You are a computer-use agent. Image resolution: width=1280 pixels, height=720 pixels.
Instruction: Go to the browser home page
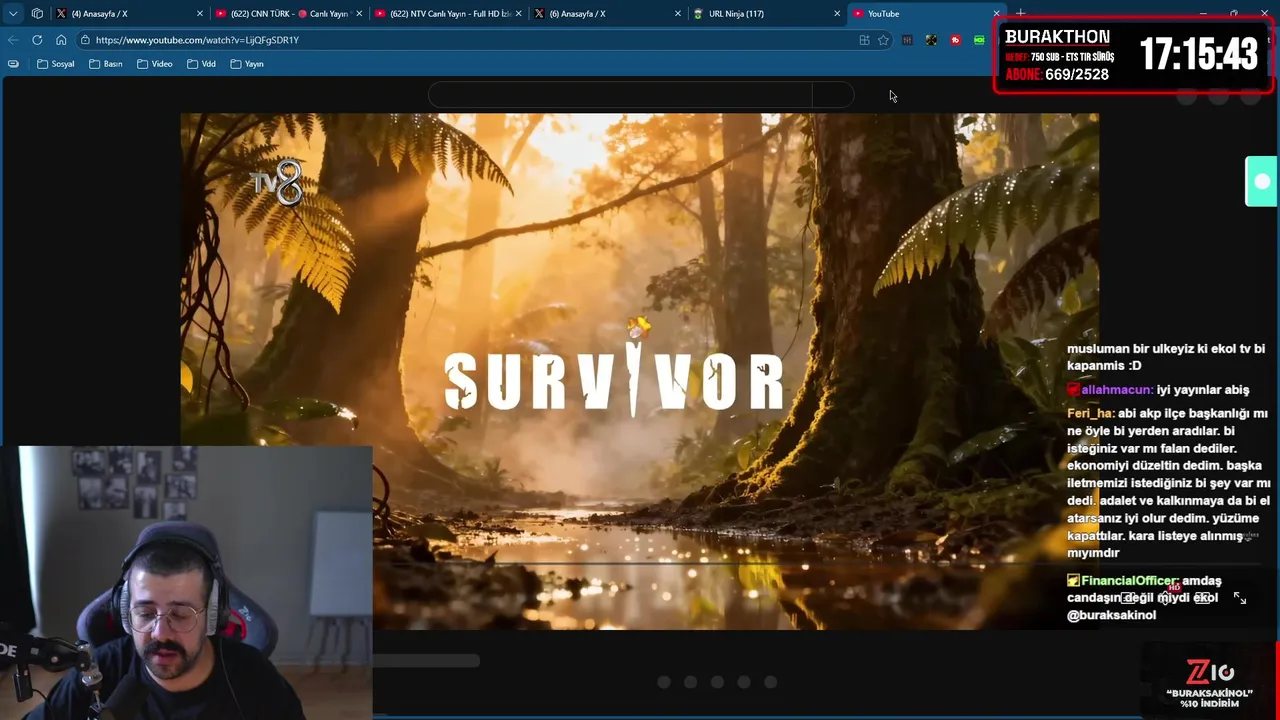pyautogui.click(x=61, y=40)
